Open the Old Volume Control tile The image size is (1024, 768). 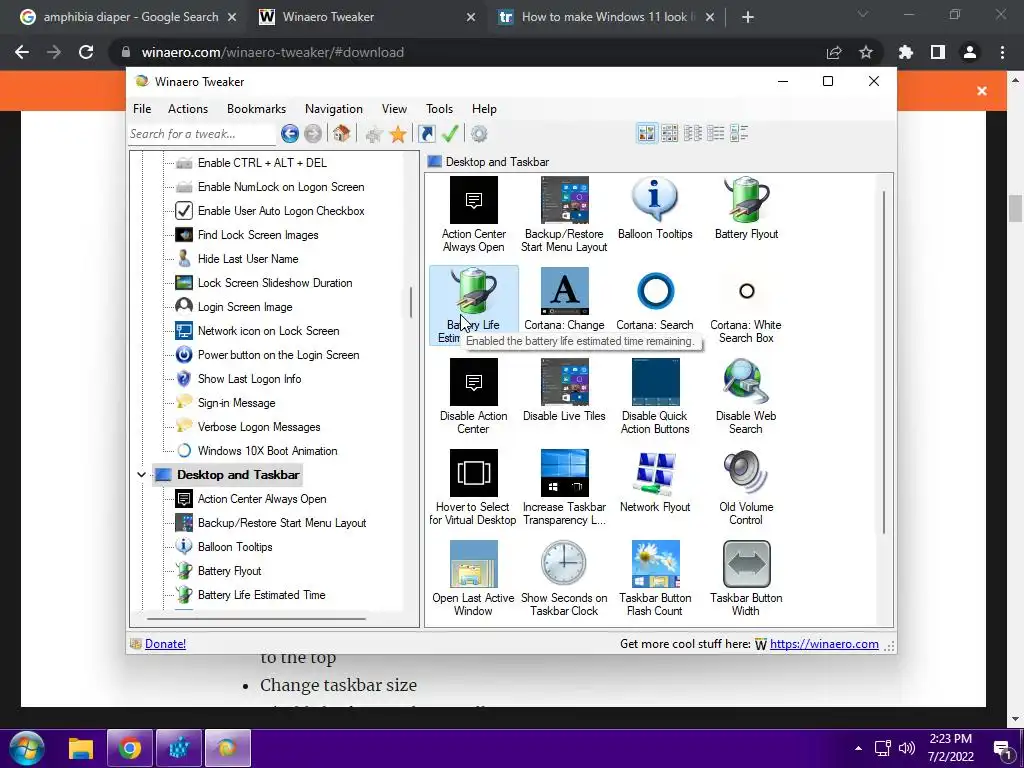(746, 487)
